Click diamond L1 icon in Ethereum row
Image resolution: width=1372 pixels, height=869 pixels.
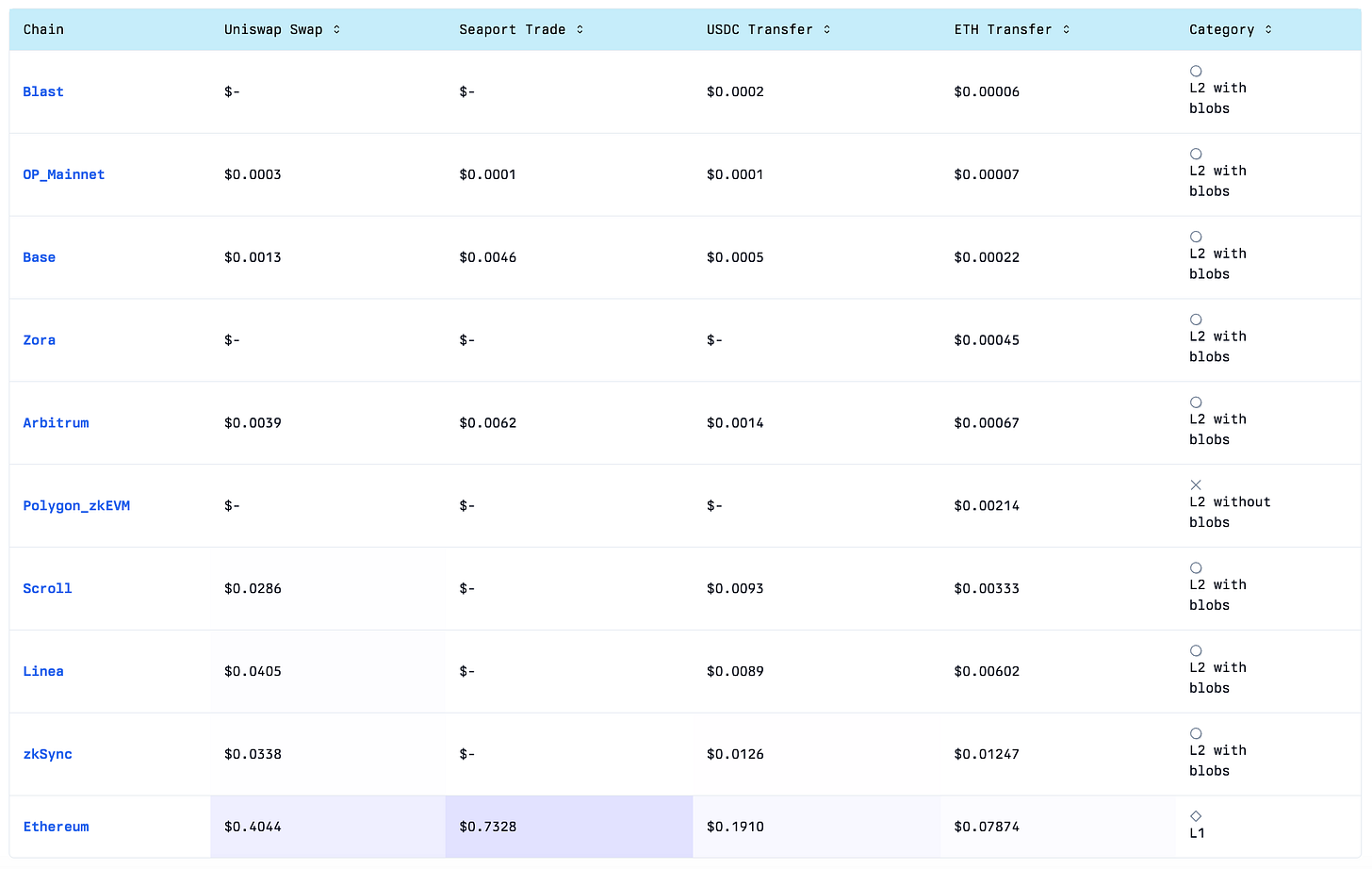(x=1196, y=816)
